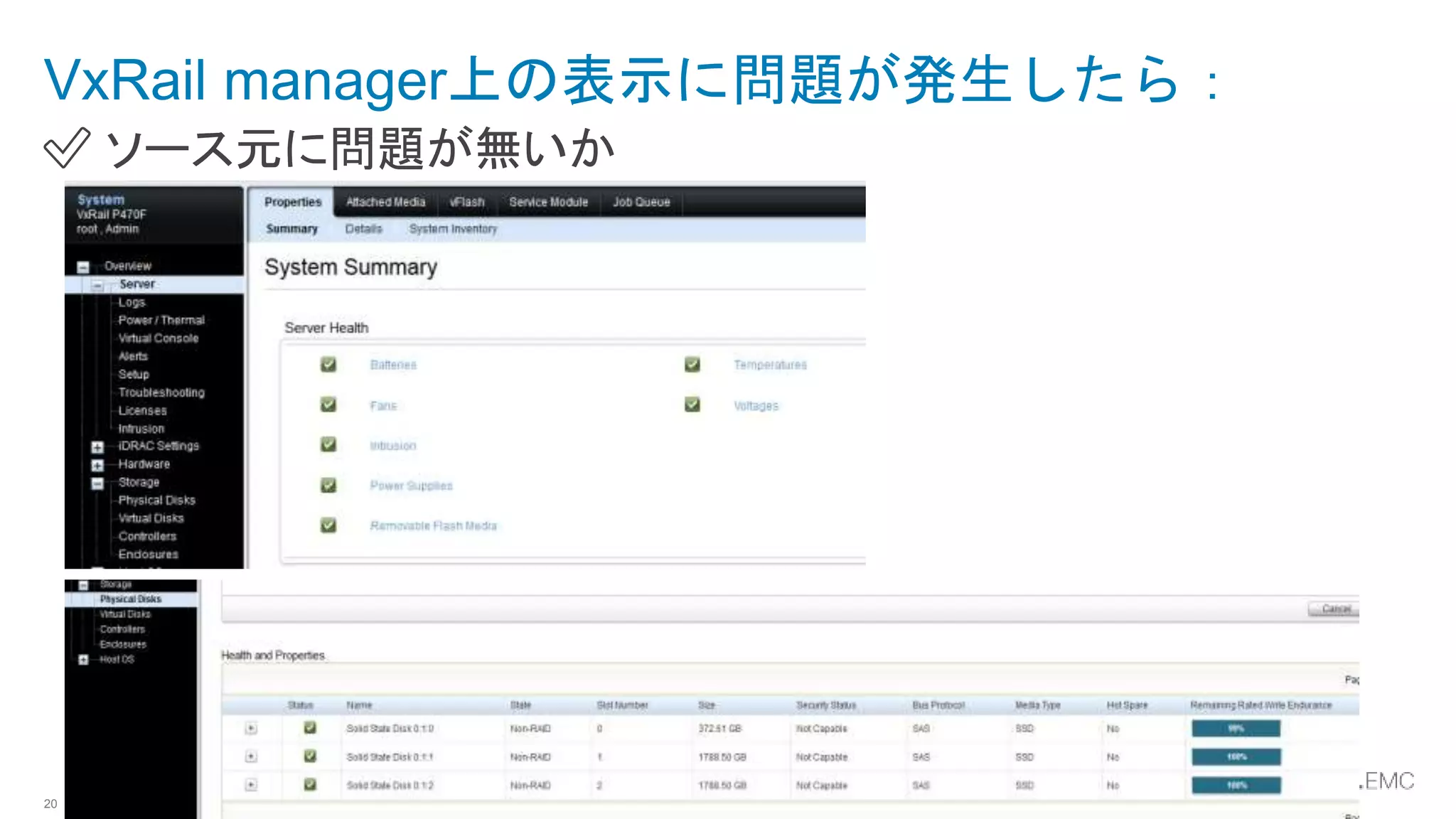Open Alerts in the sidebar
The image size is (1456, 819).
[133, 356]
